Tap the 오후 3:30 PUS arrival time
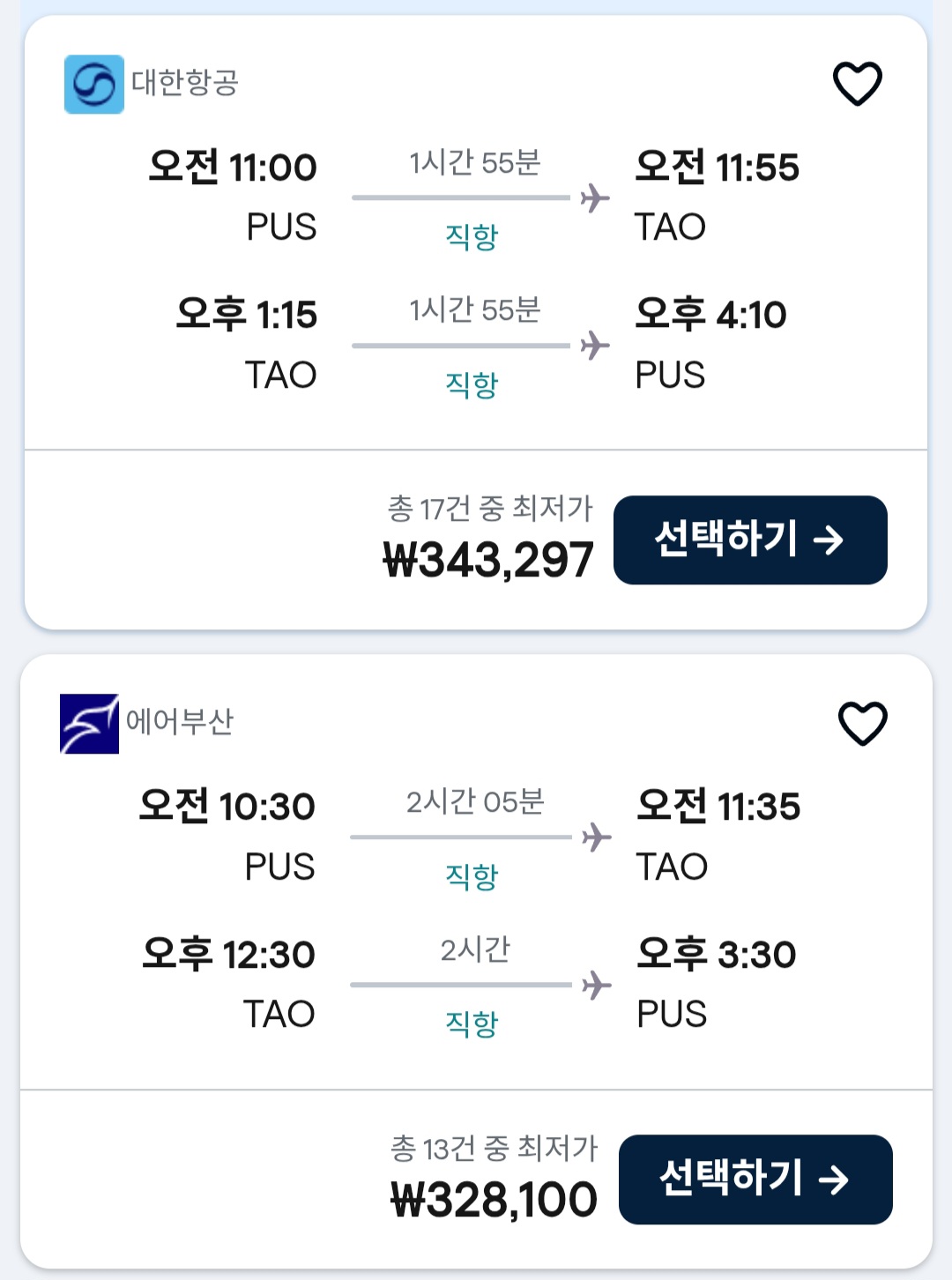 (716, 955)
